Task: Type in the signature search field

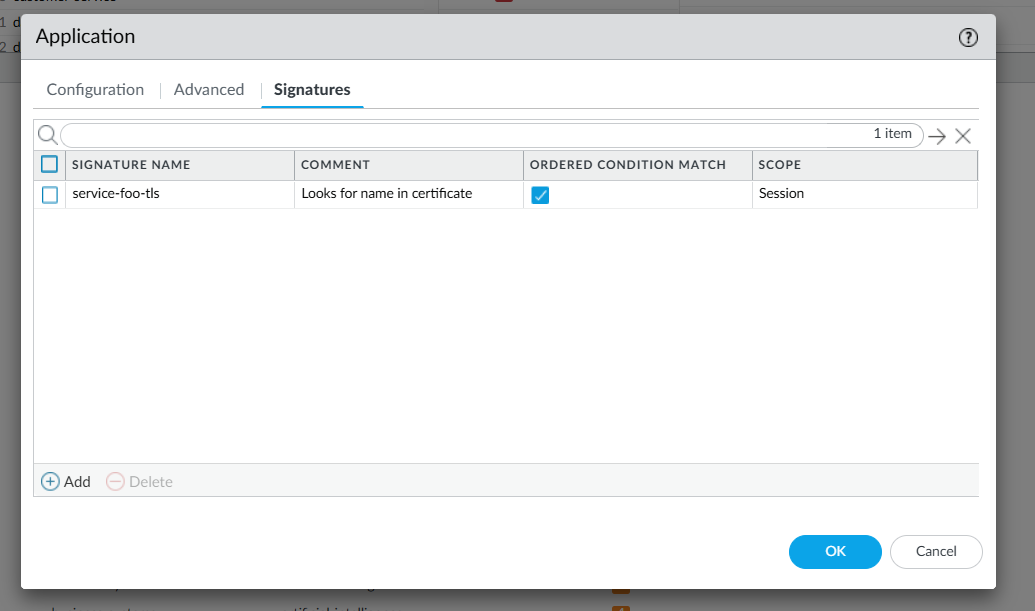Action: 460,135
